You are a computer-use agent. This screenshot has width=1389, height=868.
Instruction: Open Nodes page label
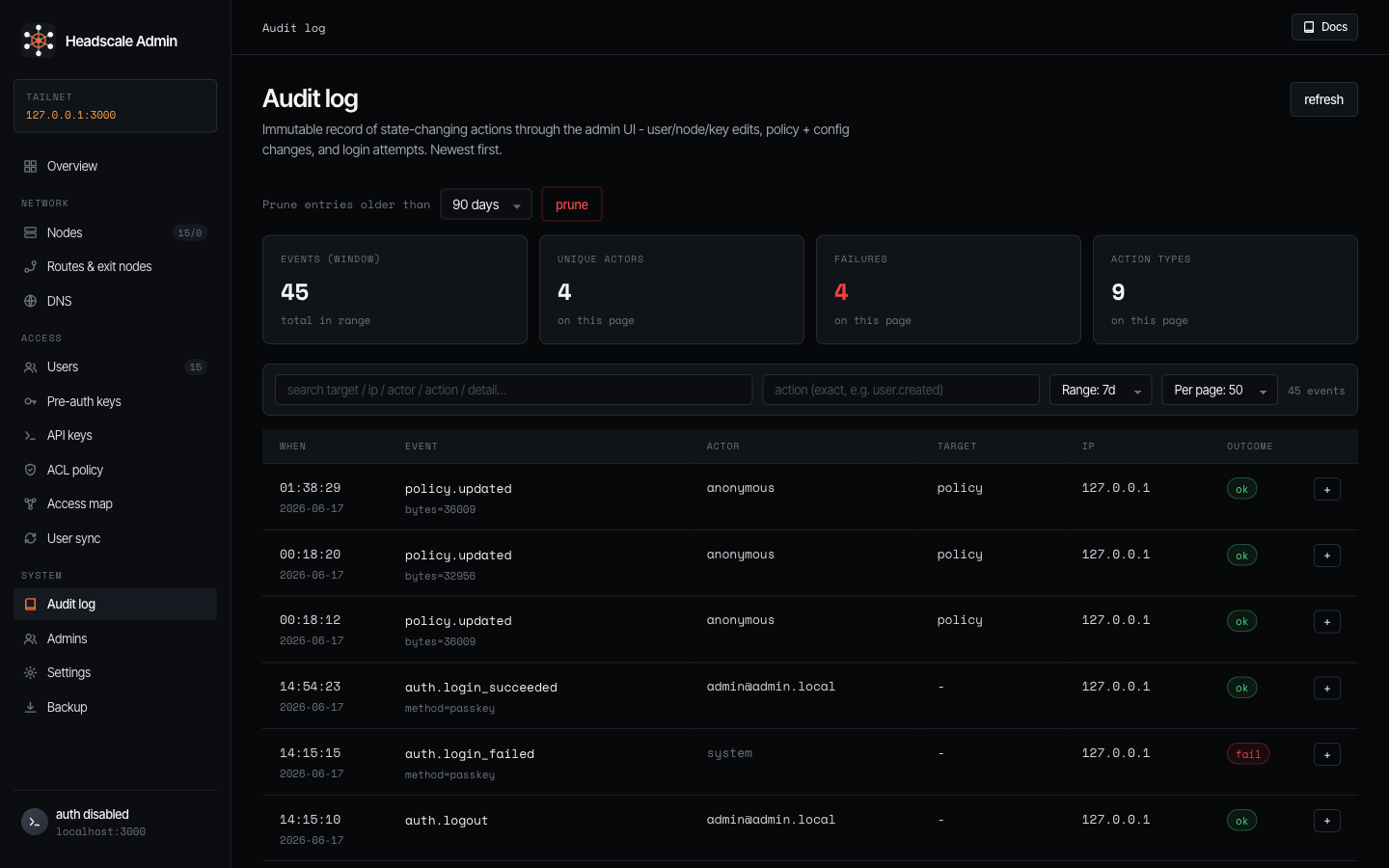click(x=65, y=232)
